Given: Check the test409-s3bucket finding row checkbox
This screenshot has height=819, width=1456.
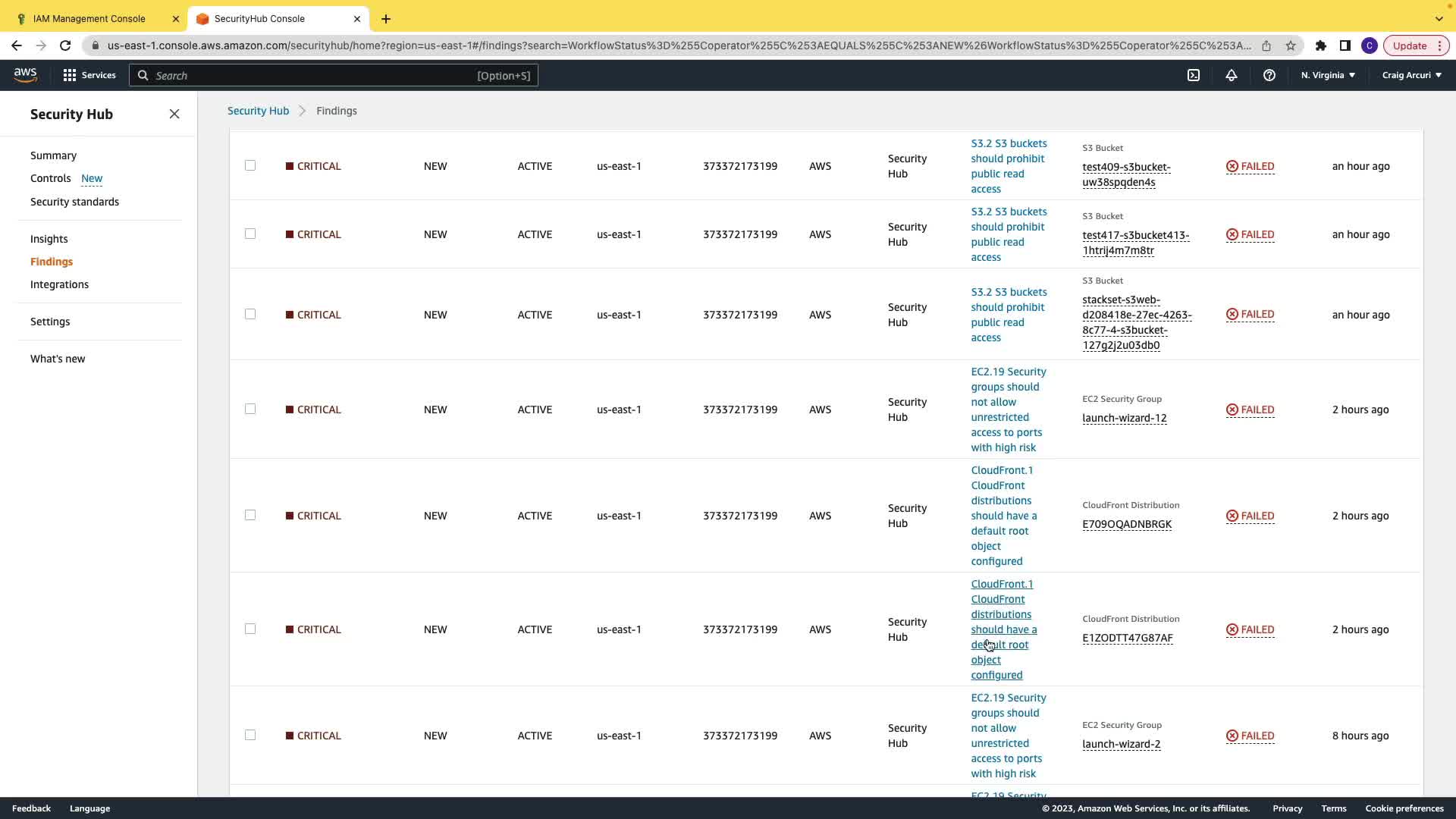Looking at the screenshot, I should click(x=250, y=165).
